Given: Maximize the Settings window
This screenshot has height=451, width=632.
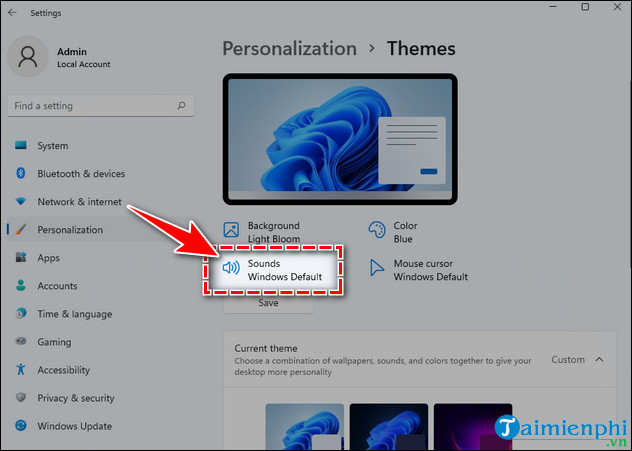Looking at the screenshot, I should point(585,7).
